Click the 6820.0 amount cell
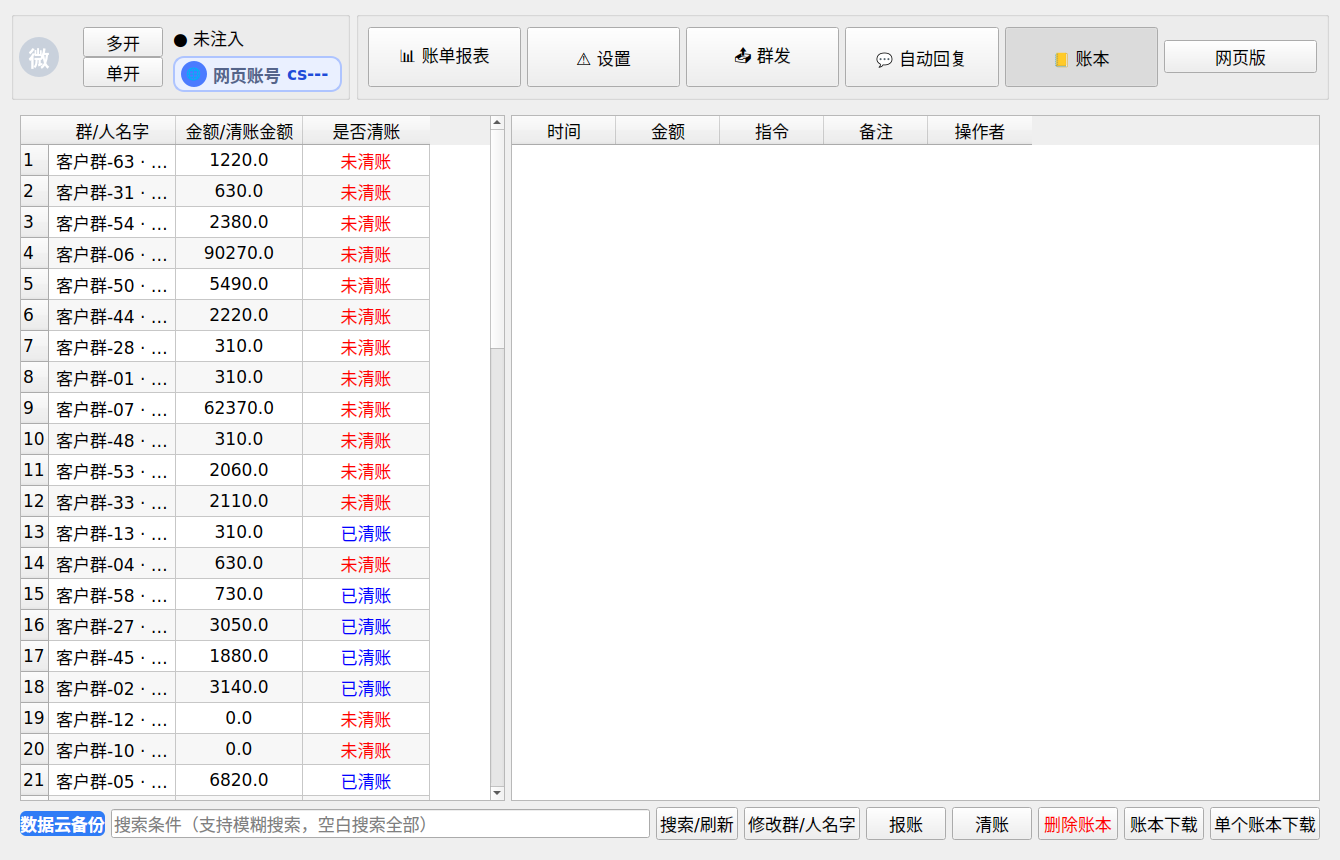Screen dimensions: 1340x860 click(x=239, y=780)
